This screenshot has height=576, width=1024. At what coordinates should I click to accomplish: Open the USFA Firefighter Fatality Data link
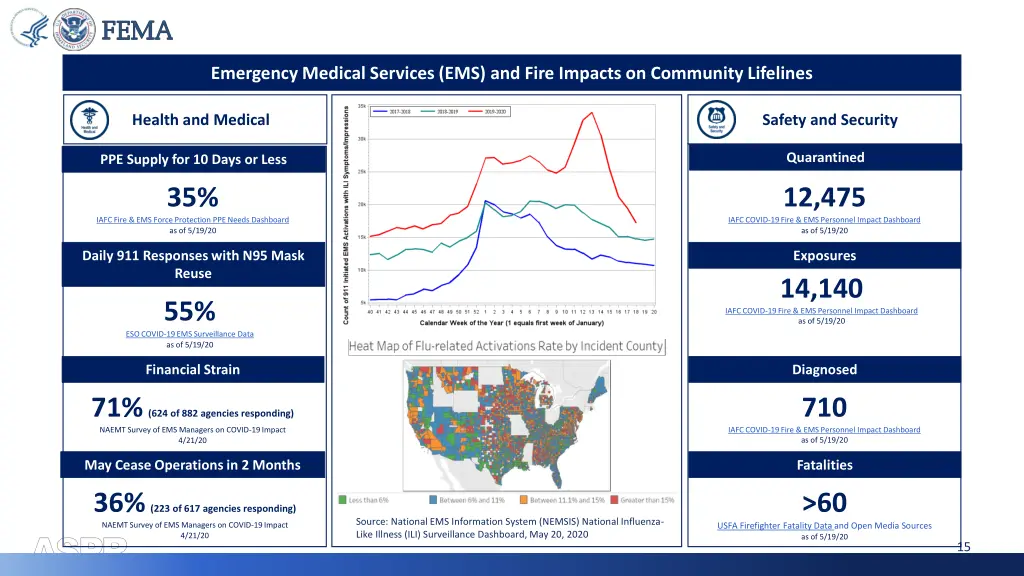click(x=775, y=524)
